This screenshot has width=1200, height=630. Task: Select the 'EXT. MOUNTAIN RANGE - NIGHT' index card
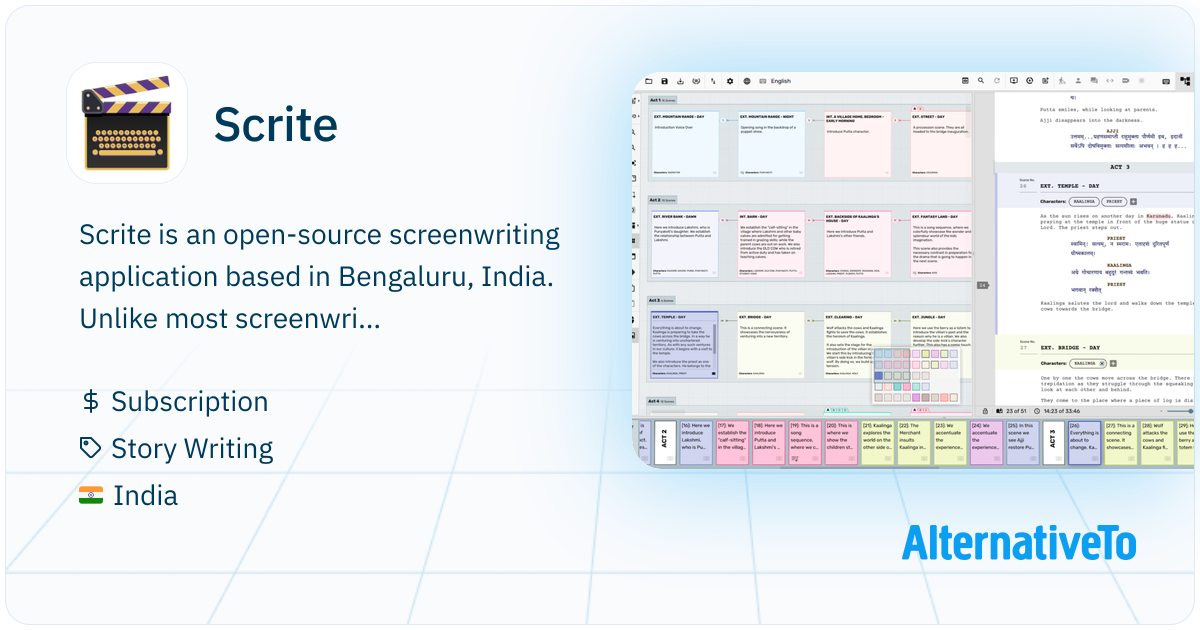click(771, 144)
